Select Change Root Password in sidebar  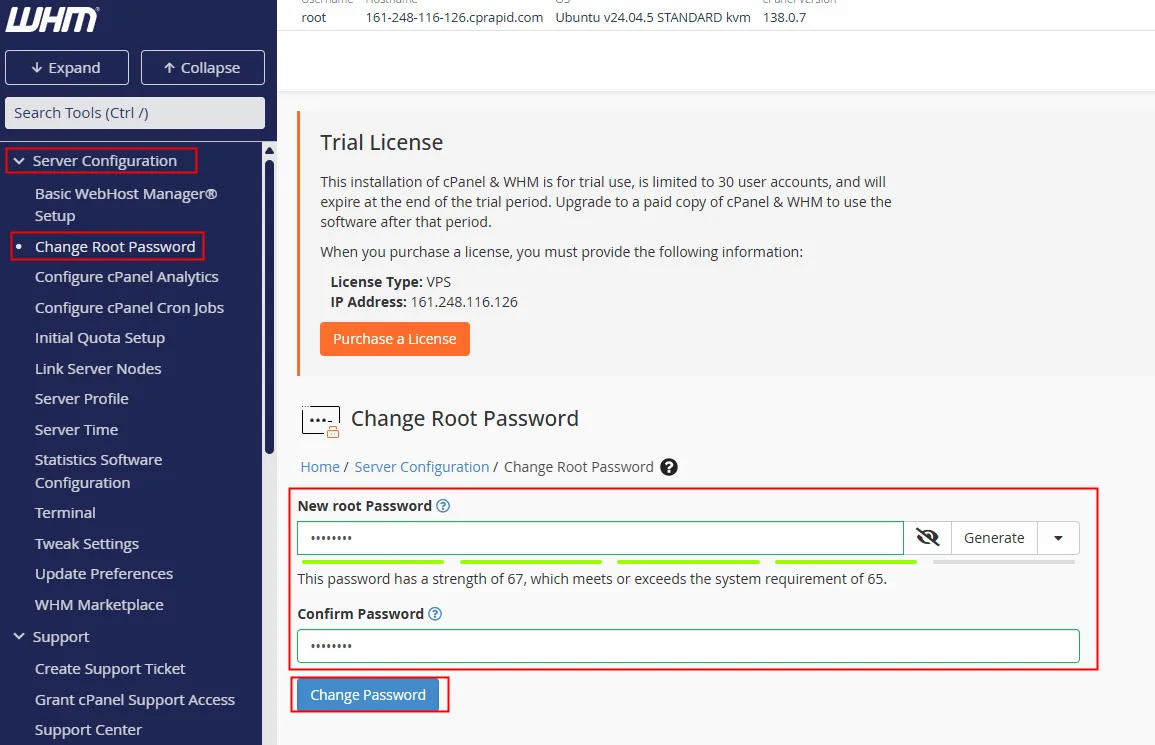[x=115, y=247]
